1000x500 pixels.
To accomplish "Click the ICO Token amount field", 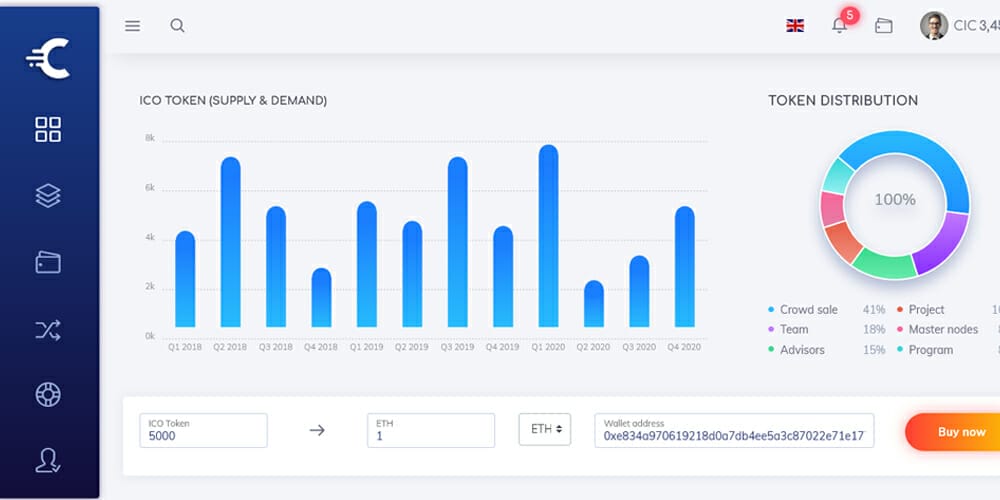I will (x=203, y=430).
